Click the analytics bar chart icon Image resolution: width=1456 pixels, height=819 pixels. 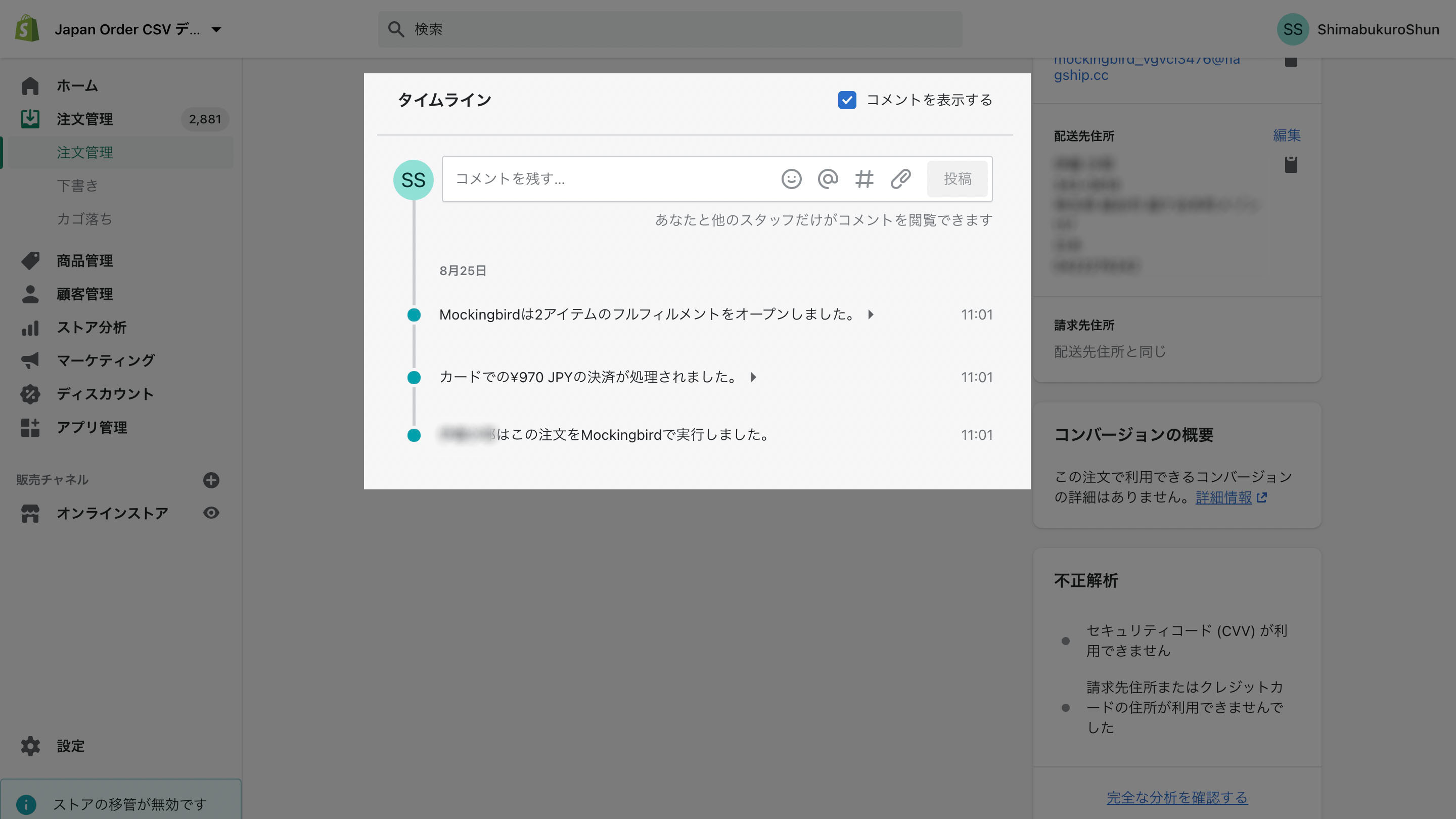coord(30,328)
